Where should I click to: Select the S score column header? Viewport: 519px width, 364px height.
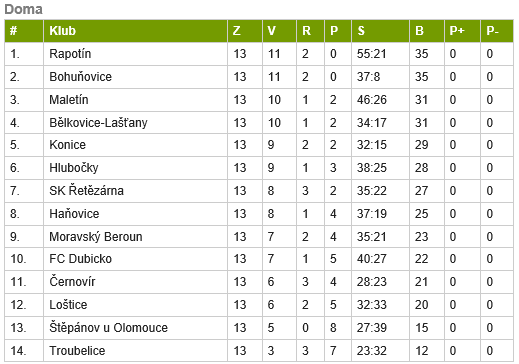pos(361,31)
